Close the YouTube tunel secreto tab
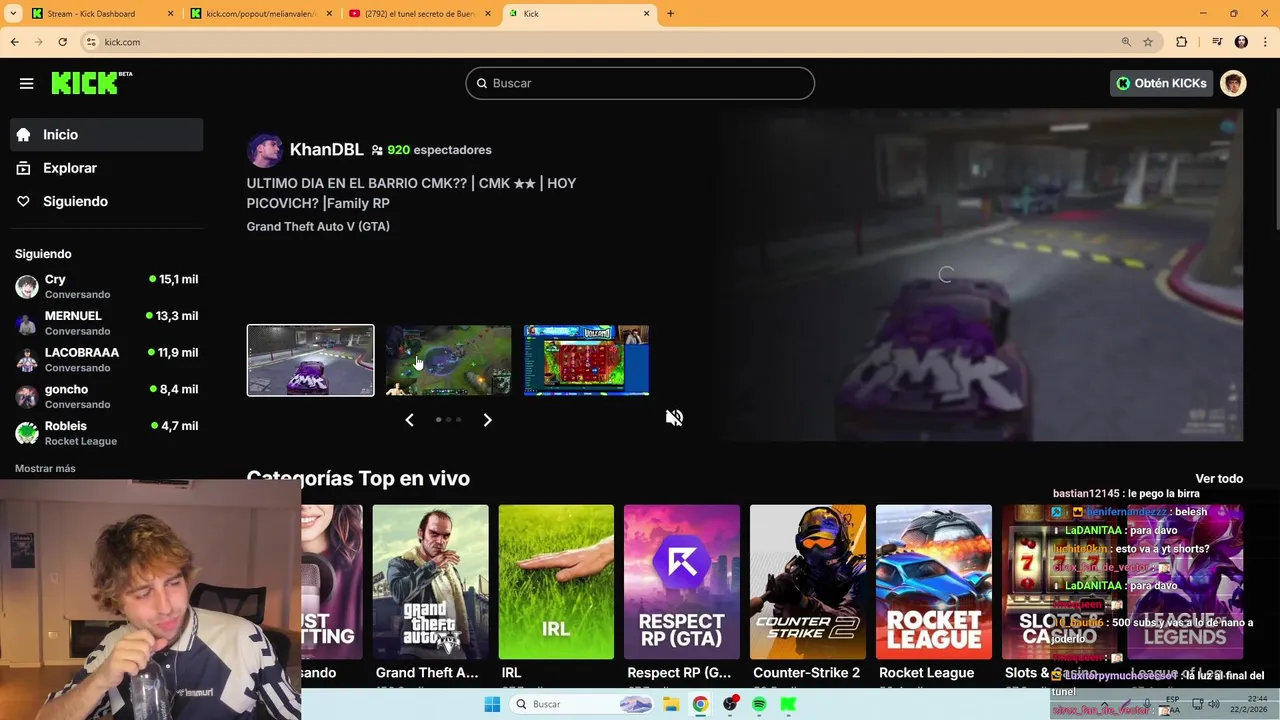 tap(488, 14)
